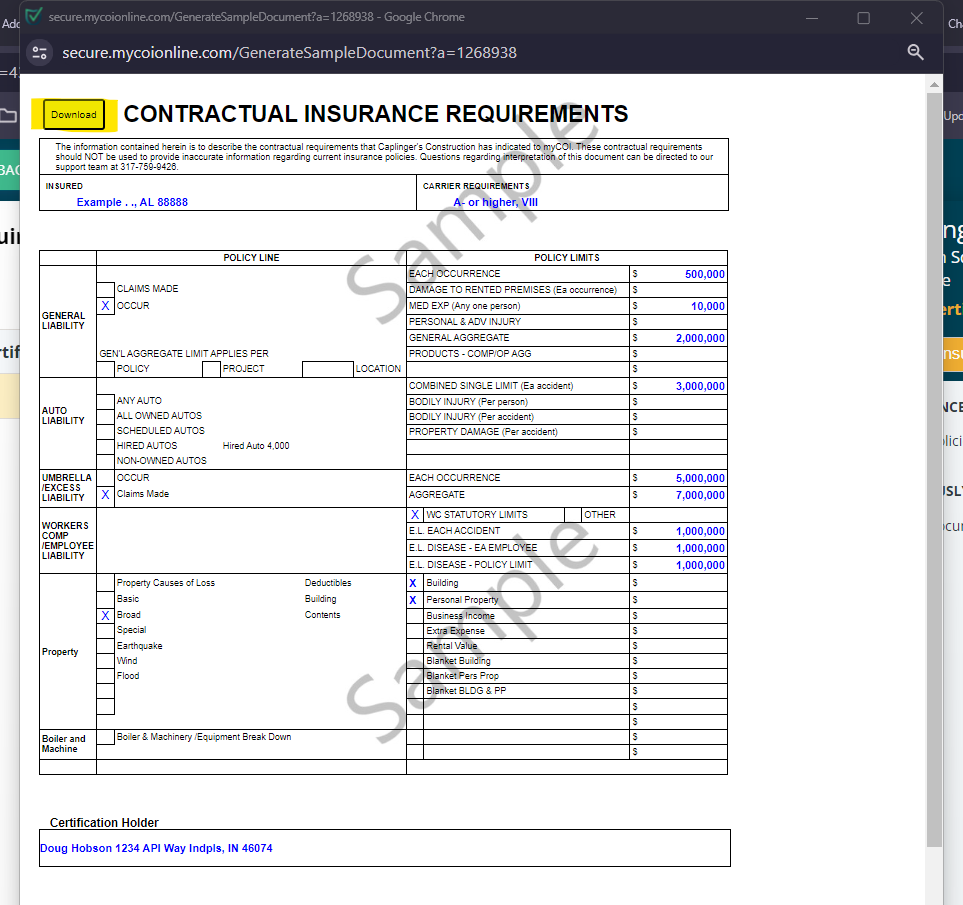Check the ANY AUTO checkbox
This screenshot has height=905, width=963.
pyautogui.click(x=105, y=400)
